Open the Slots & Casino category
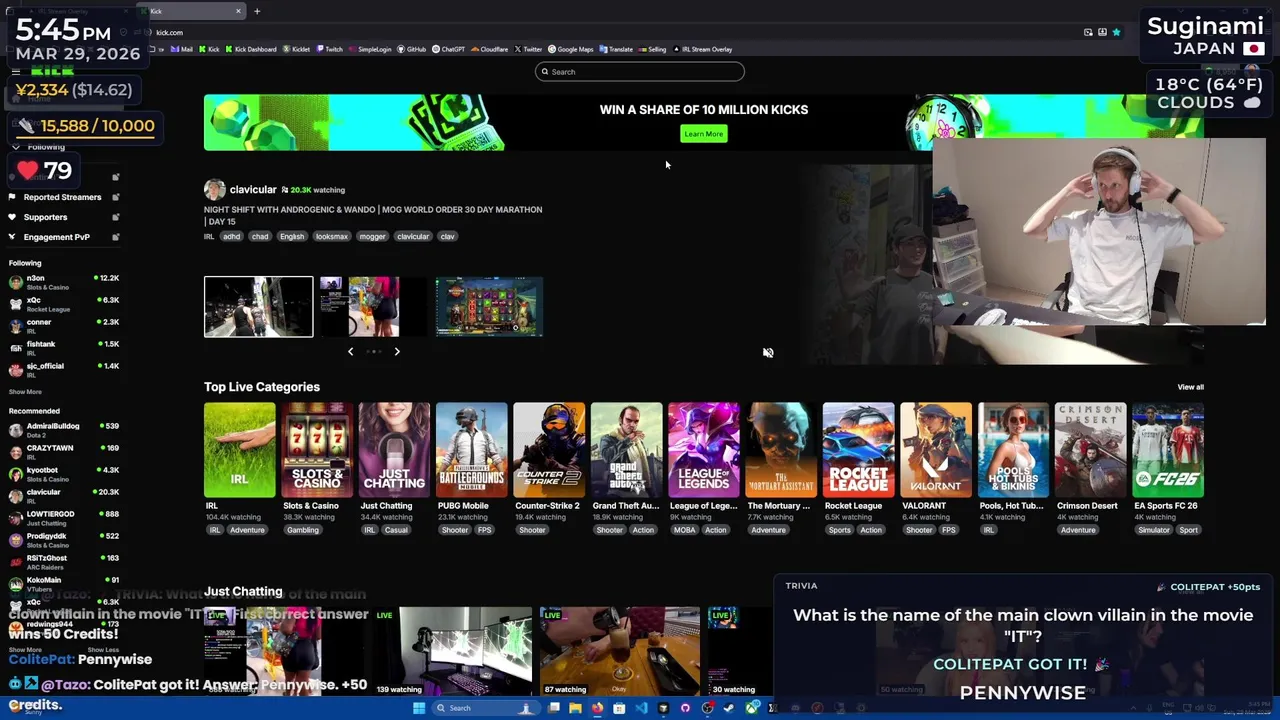The image size is (1280, 720). 317,450
